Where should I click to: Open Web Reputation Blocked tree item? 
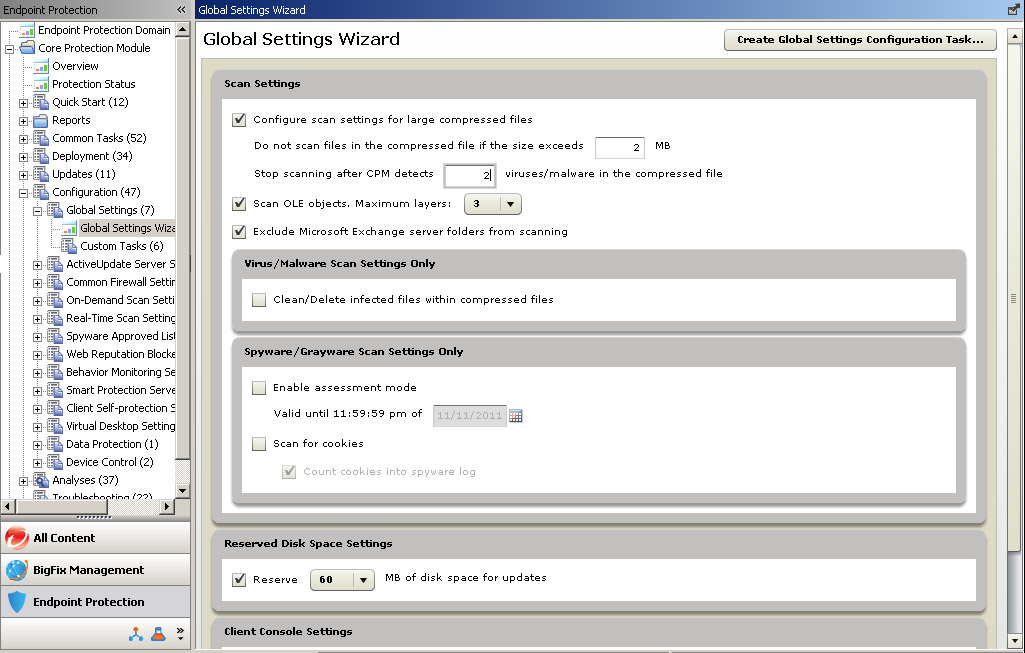(x=120, y=354)
